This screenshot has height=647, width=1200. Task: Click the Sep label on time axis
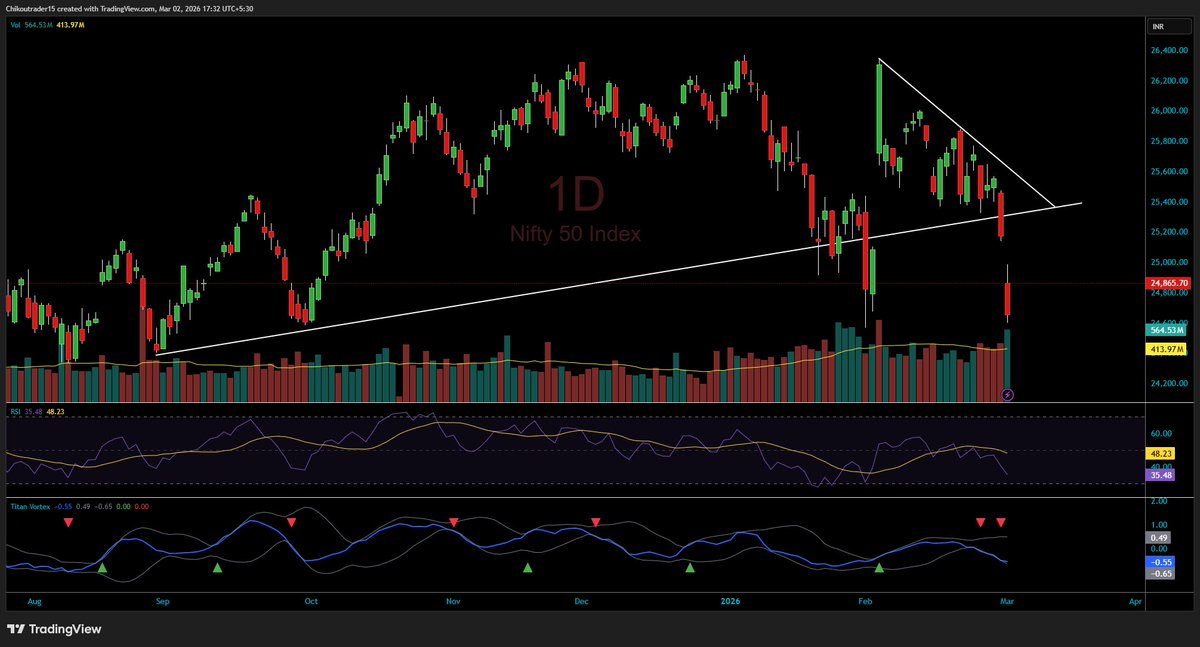(163, 602)
